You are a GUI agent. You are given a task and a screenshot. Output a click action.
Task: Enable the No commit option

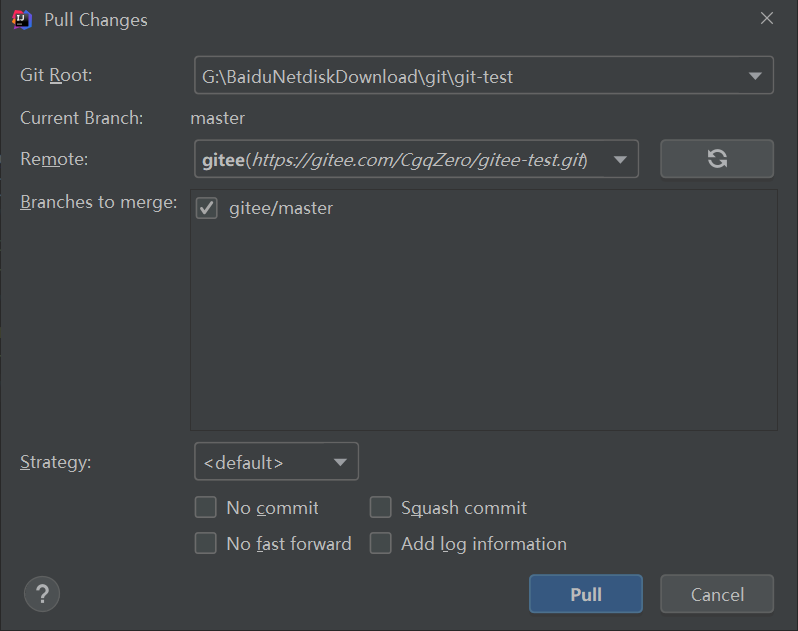[206, 507]
